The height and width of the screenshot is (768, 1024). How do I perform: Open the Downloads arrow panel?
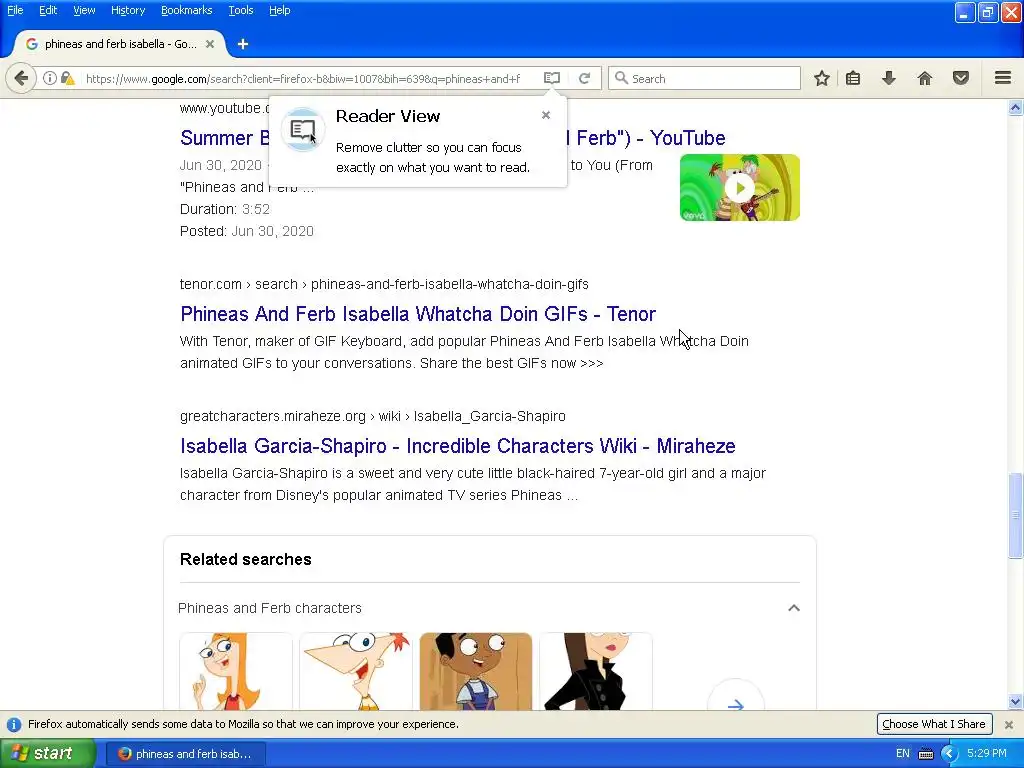click(x=889, y=78)
